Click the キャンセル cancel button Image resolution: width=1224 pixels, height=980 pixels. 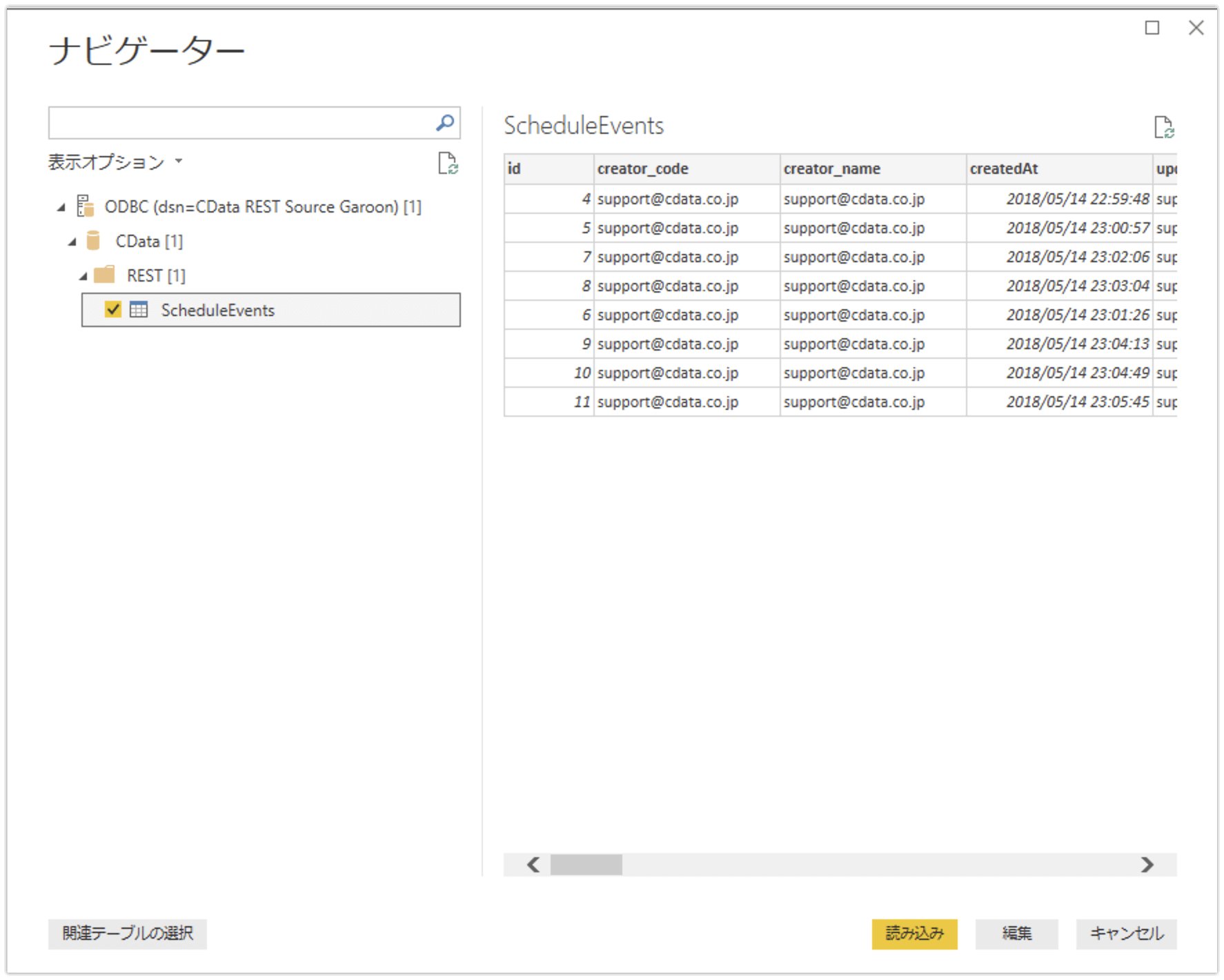[x=1126, y=934]
